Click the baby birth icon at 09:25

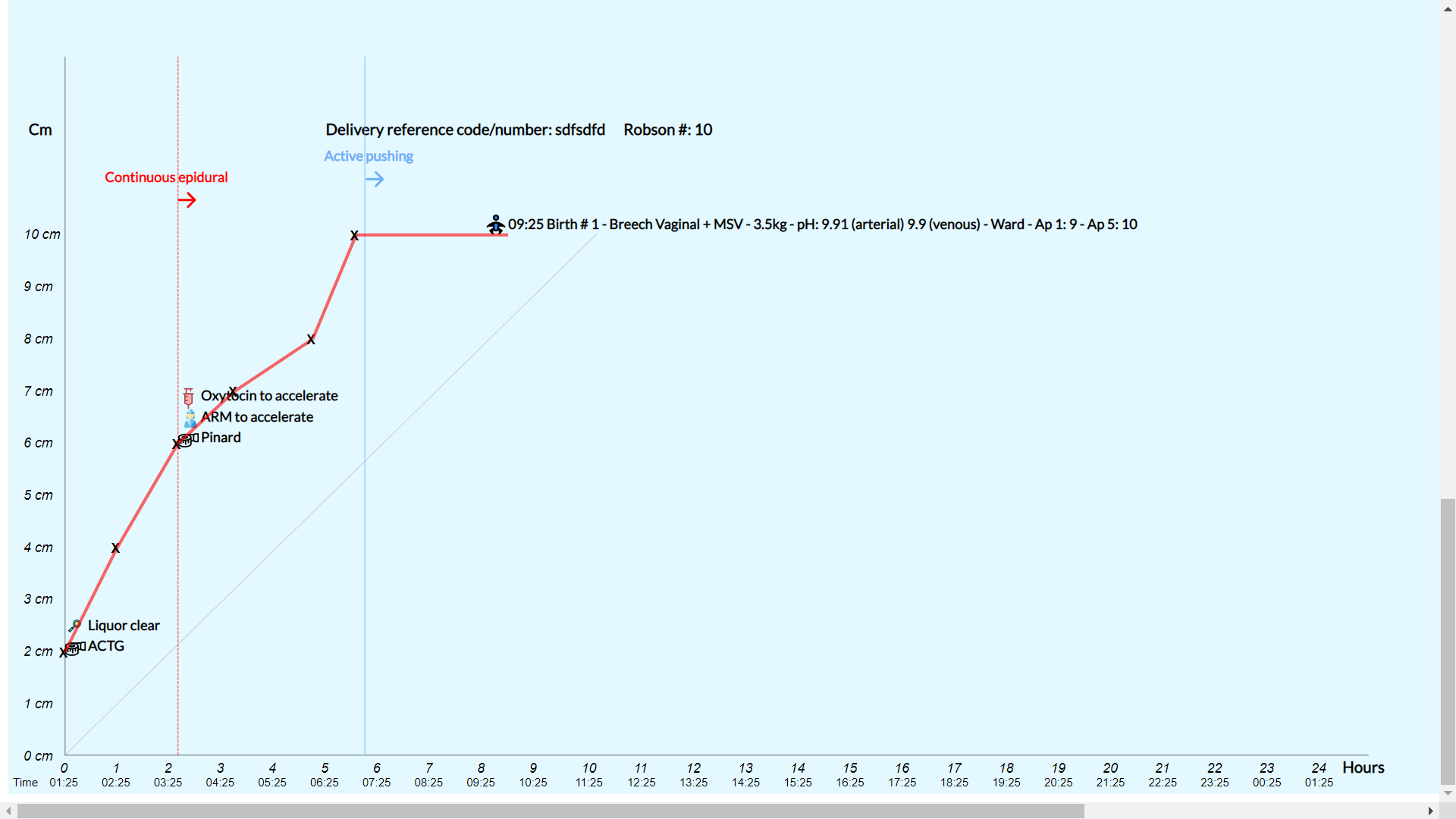click(x=495, y=224)
